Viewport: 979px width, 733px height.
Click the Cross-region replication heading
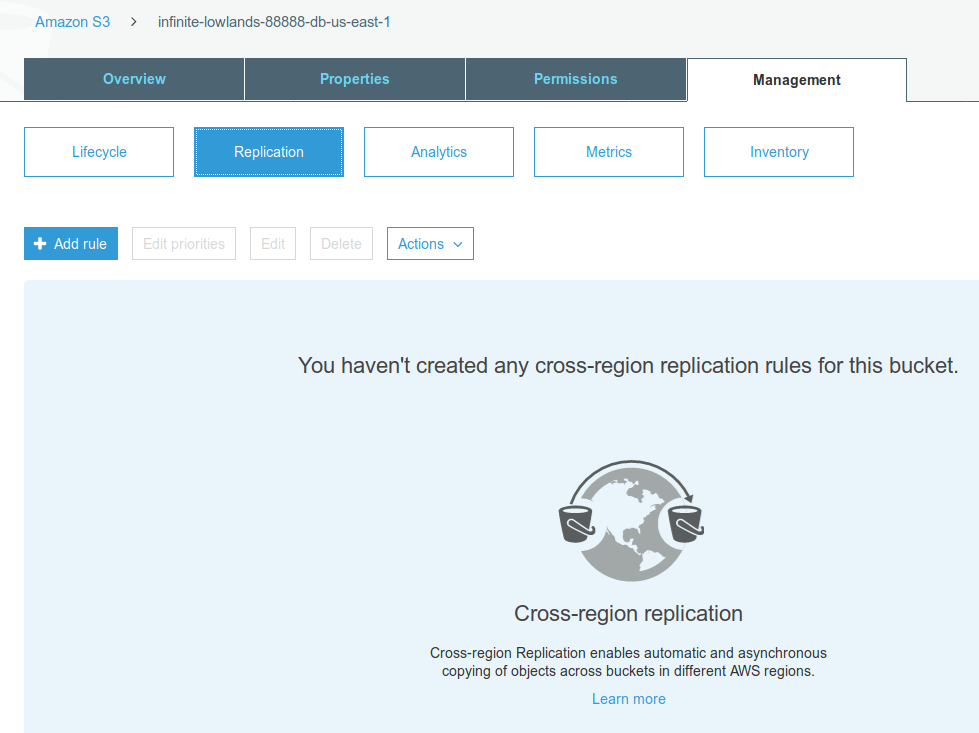(629, 613)
